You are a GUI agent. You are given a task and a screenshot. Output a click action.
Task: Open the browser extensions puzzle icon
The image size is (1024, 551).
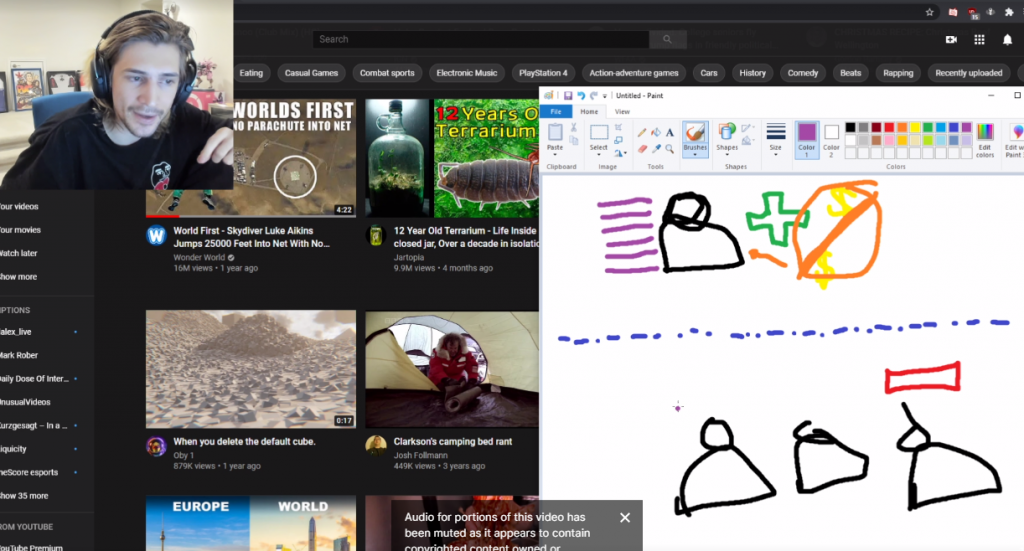click(x=1009, y=12)
